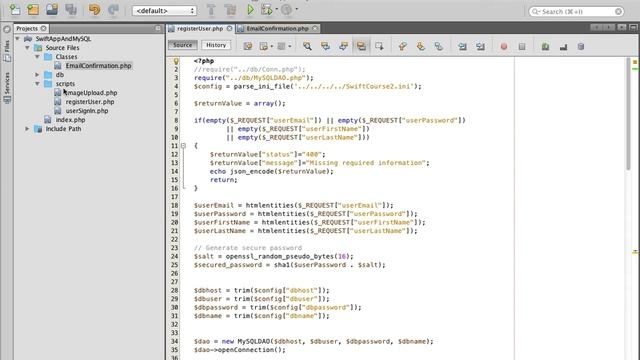Viewport: 640px width, 360px height.
Task: Click the lightbulb hint on line 1
Action: click(x=176, y=61)
